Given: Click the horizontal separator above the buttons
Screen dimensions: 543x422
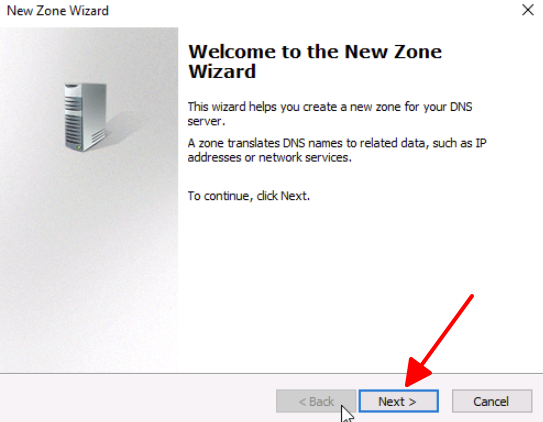Looking at the screenshot, I should [272, 373].
